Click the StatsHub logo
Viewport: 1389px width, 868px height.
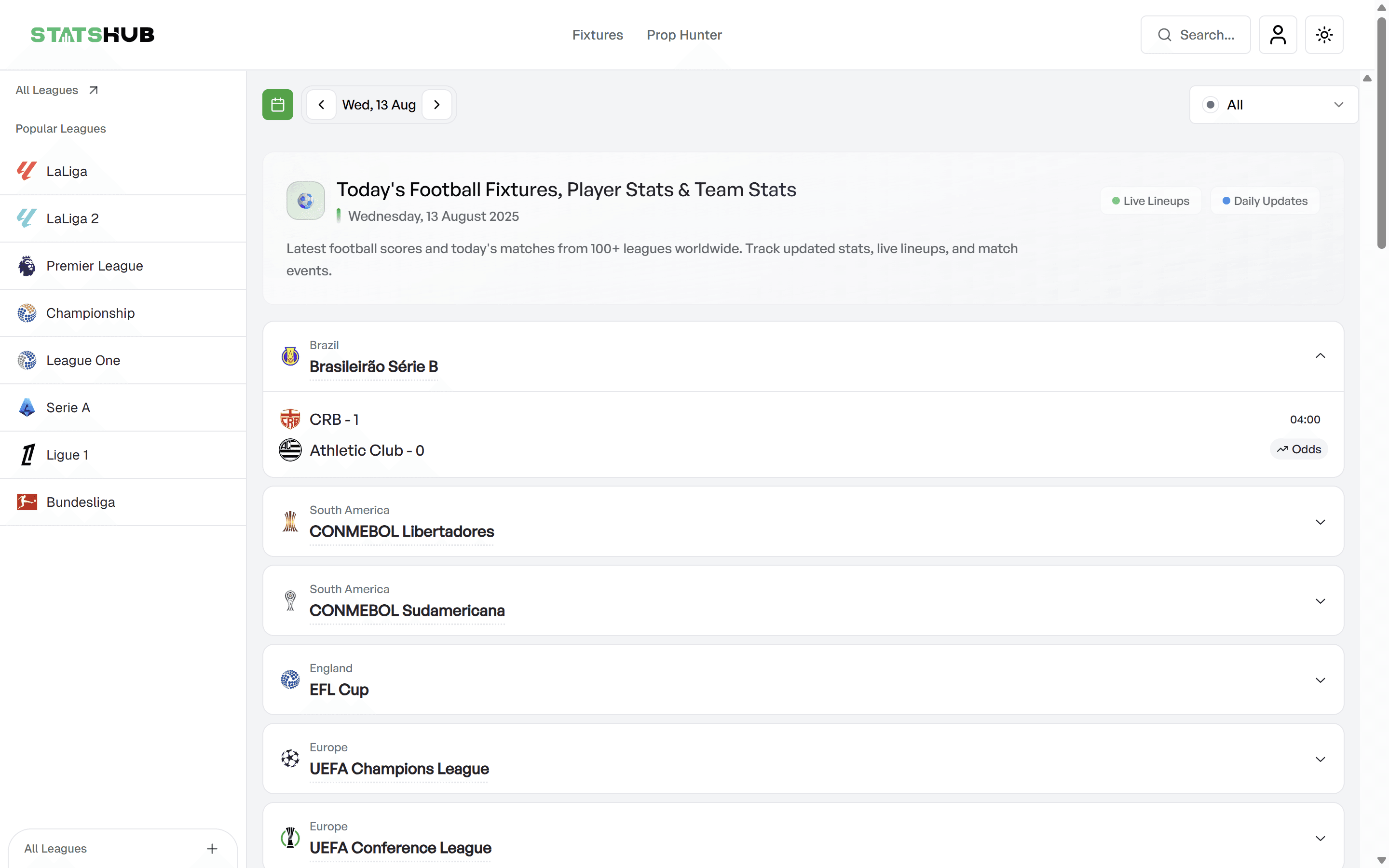(93, 34)
